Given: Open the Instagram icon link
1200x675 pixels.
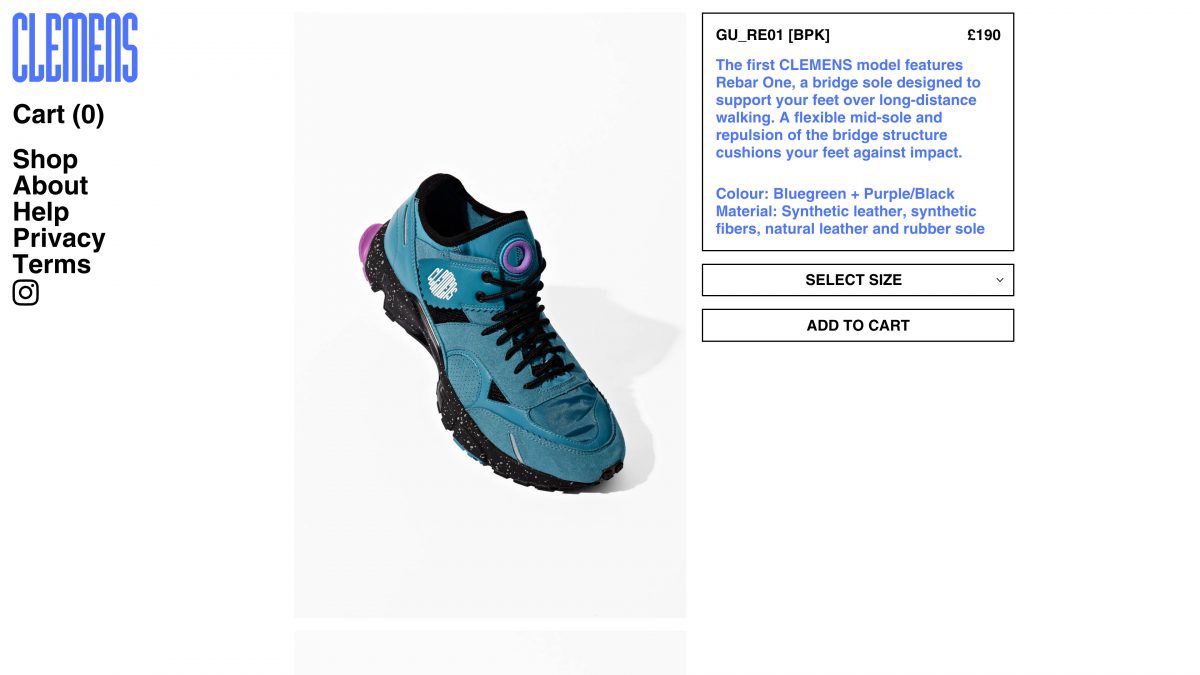Looking at the screenshot, I should 26,293.
